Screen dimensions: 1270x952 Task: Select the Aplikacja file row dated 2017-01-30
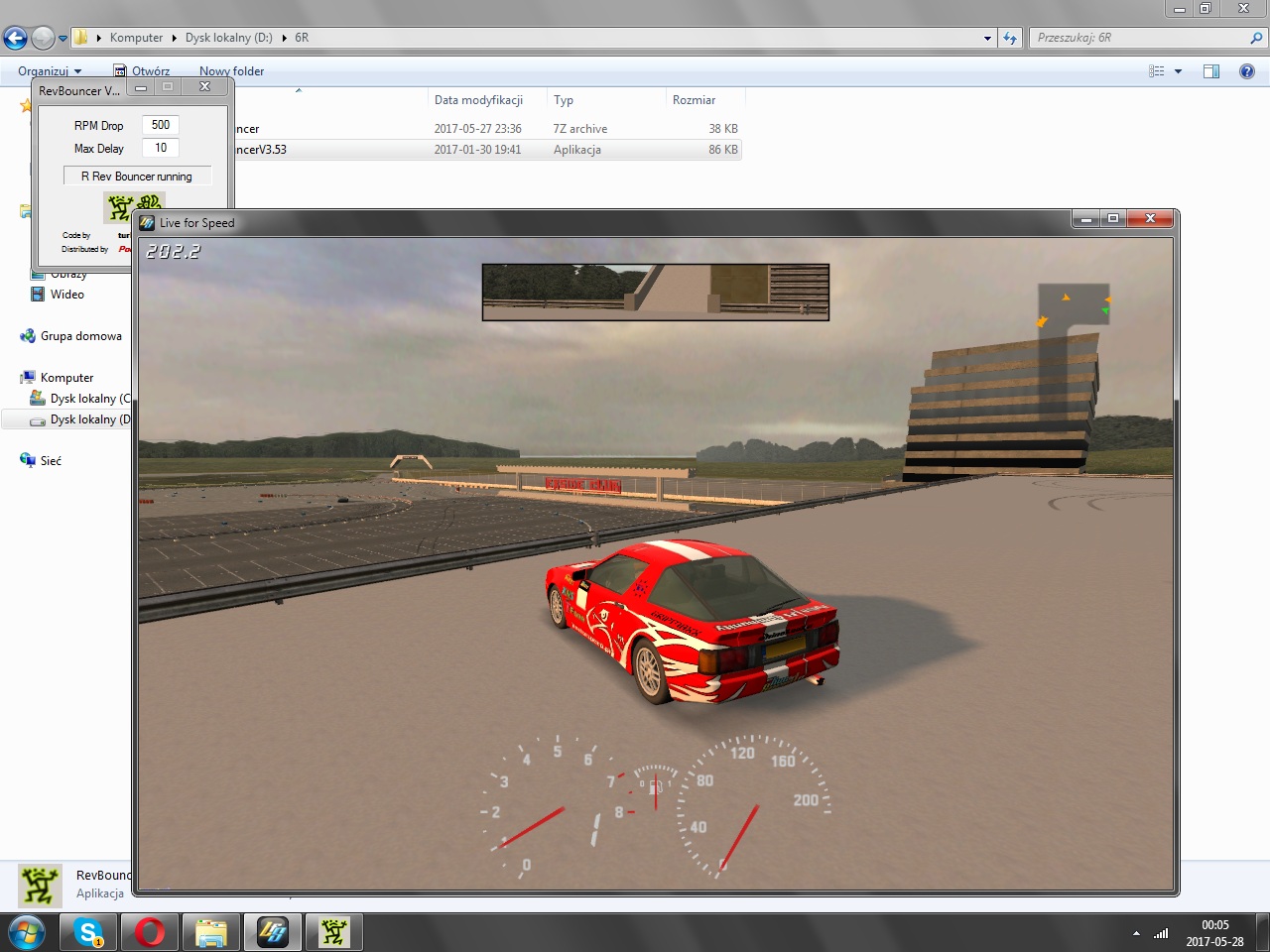pyautogui.click(x=486, y=150)
